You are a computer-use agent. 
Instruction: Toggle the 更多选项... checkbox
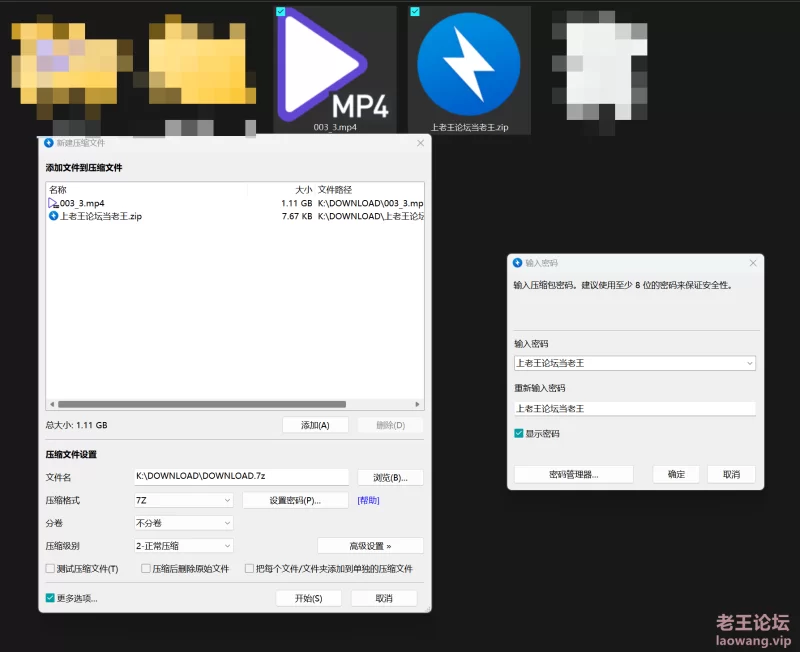50,598
